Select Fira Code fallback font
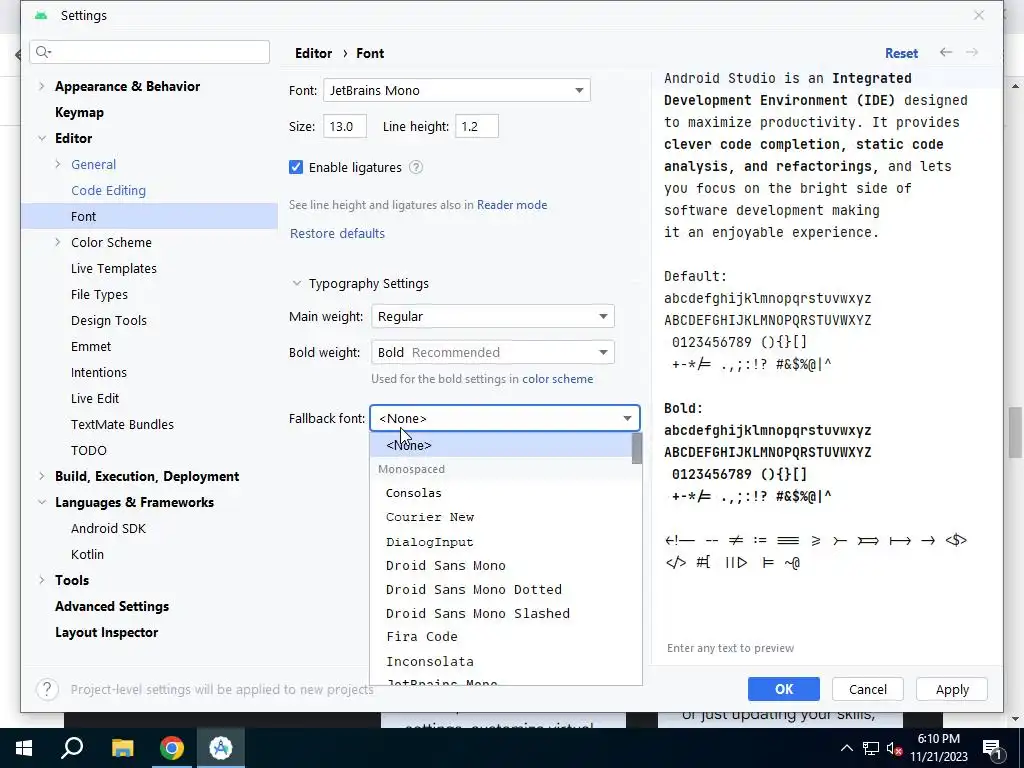The width and height of the screenshot is (1024, 768). coord(501,637)
